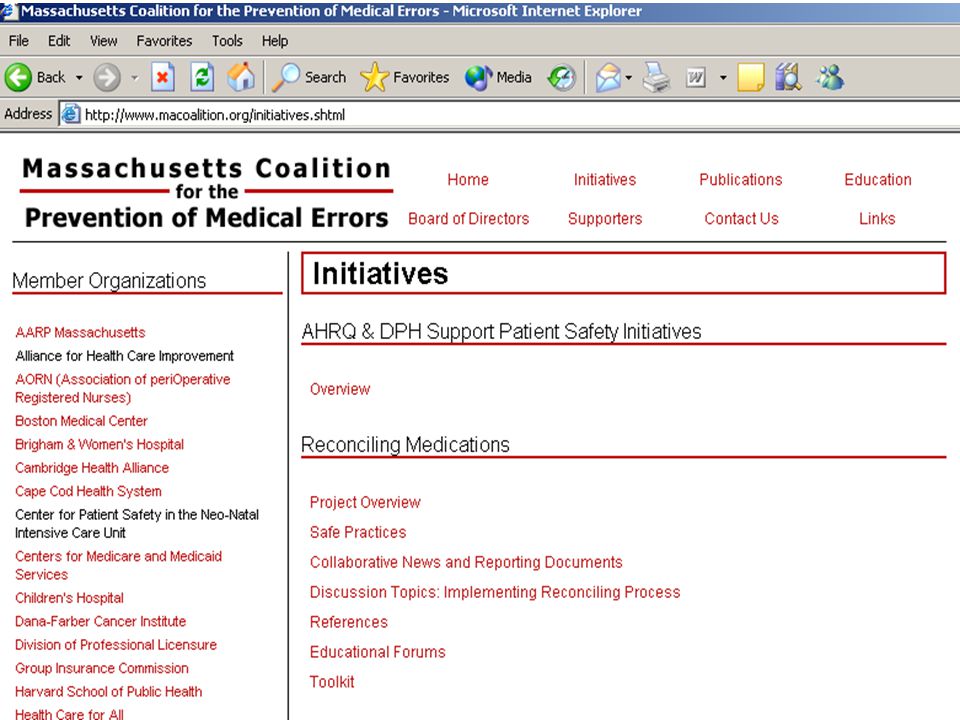
Task: Click Center for Patient Safety in the Neo-Natal text
Action: 137,514
